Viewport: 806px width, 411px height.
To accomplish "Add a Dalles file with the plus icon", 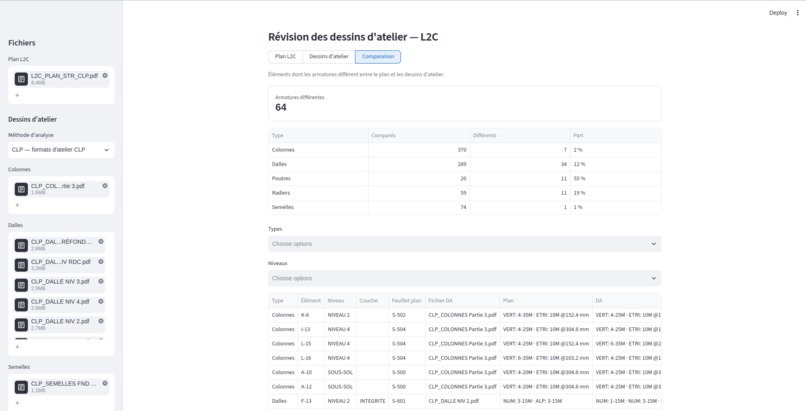I will click(17, 347).
